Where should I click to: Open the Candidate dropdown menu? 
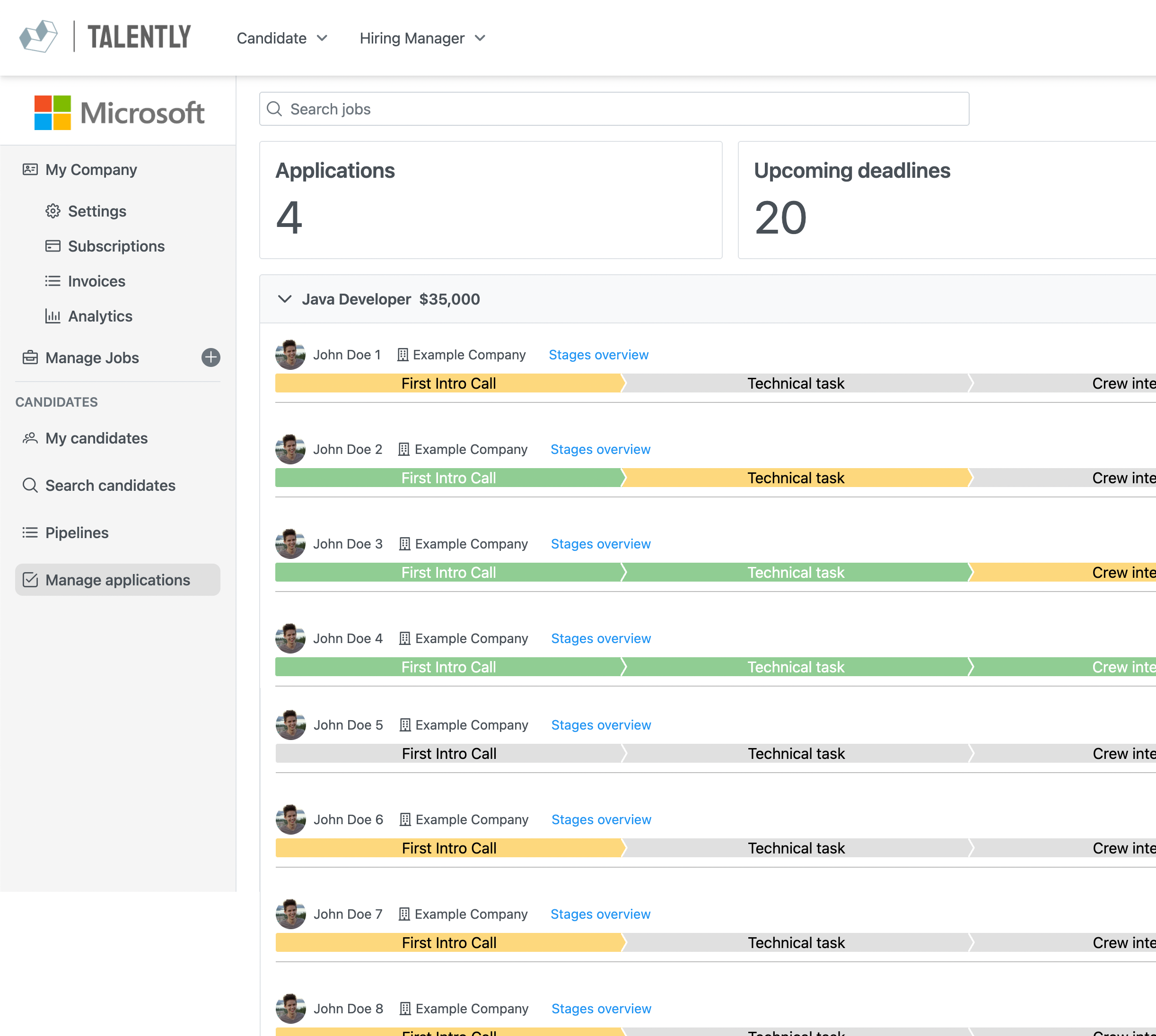(282, 38)
